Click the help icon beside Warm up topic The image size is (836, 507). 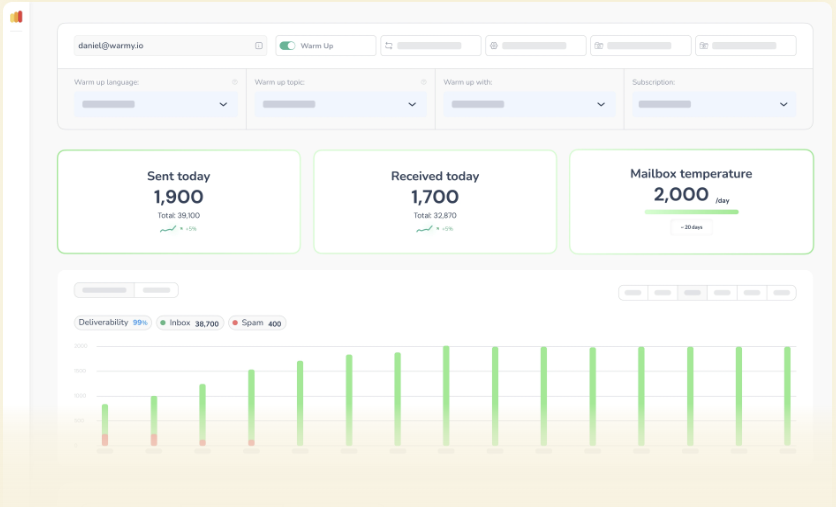point(423,82)
